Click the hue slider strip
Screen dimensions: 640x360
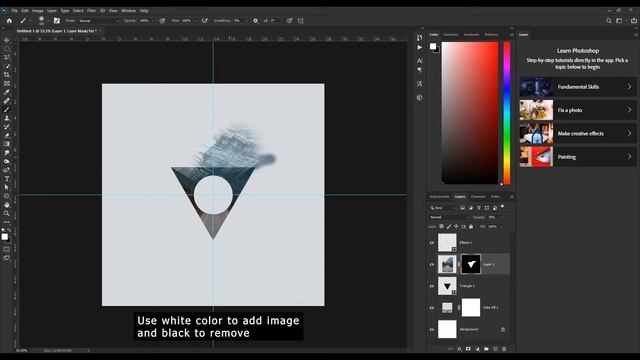[x=507, y=113]
